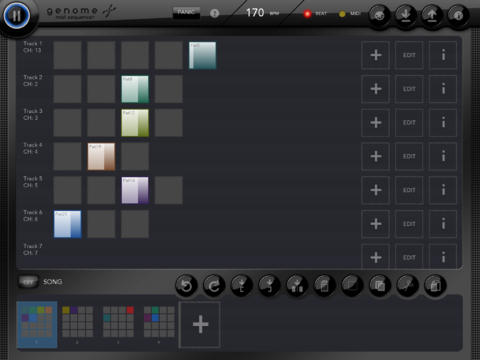Open the round info button at top right

[458, 15]
